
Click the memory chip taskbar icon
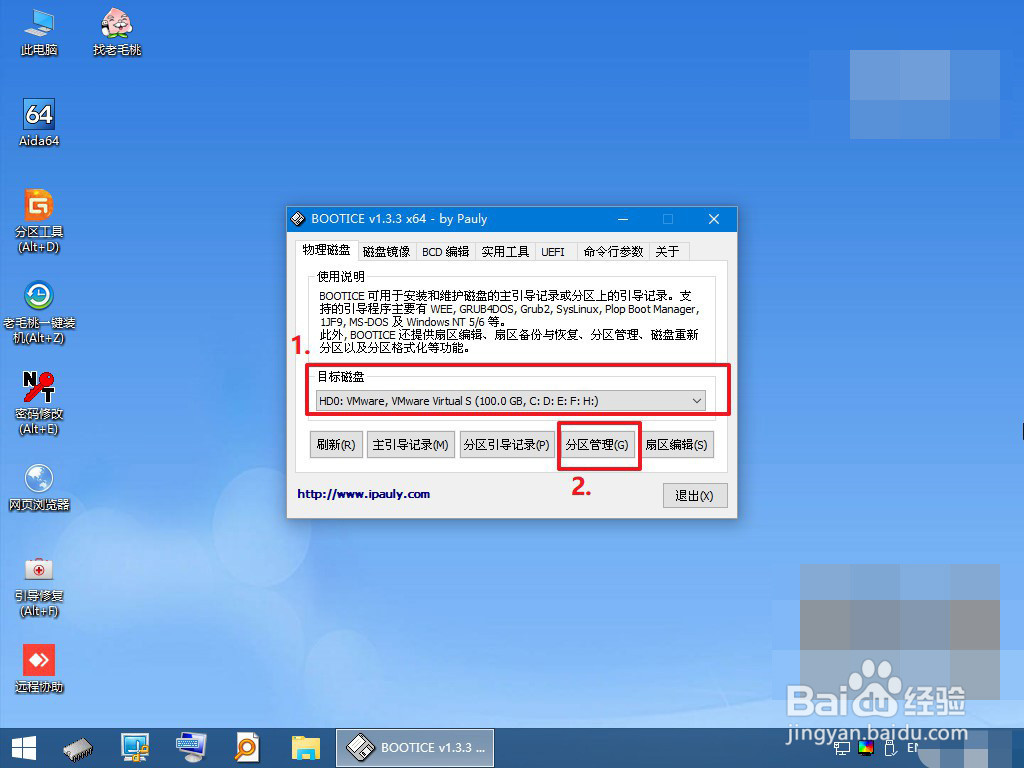(x=78, y=748)
